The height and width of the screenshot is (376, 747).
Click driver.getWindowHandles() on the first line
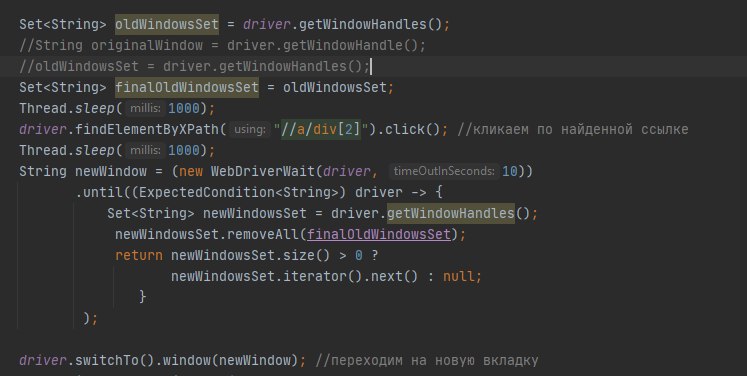click(343, 24)
